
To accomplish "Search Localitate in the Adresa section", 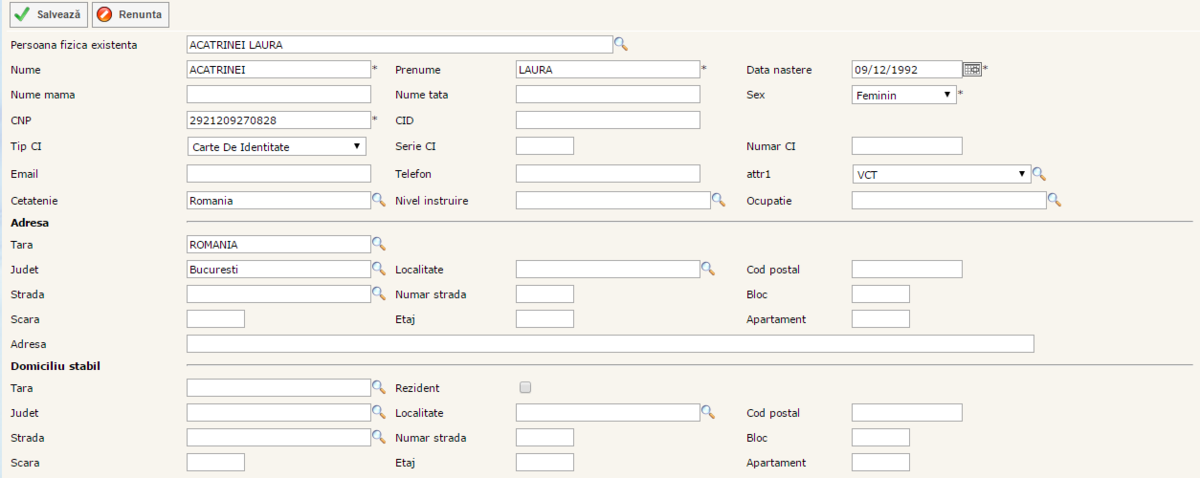I will pos(708,269).
